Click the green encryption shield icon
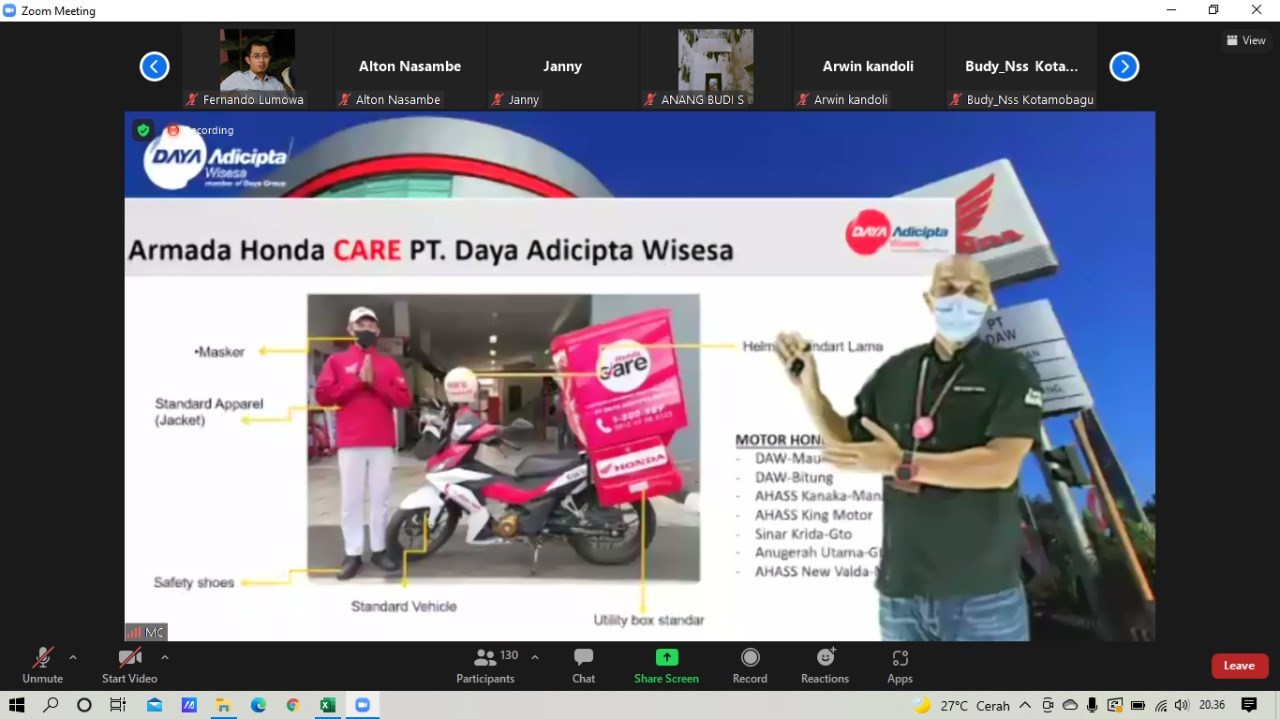1280x719 pixels. pyautogui.click(x=144, y=130)
